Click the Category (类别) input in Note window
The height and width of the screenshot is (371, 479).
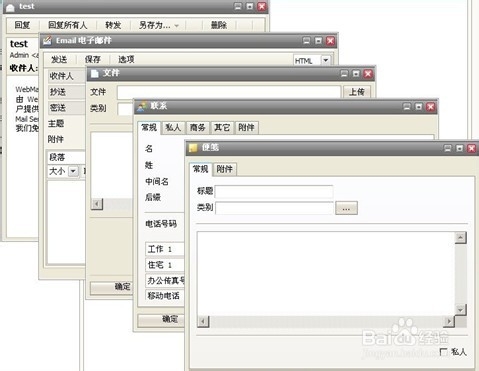pyautogui.click(x=274, y=207)
